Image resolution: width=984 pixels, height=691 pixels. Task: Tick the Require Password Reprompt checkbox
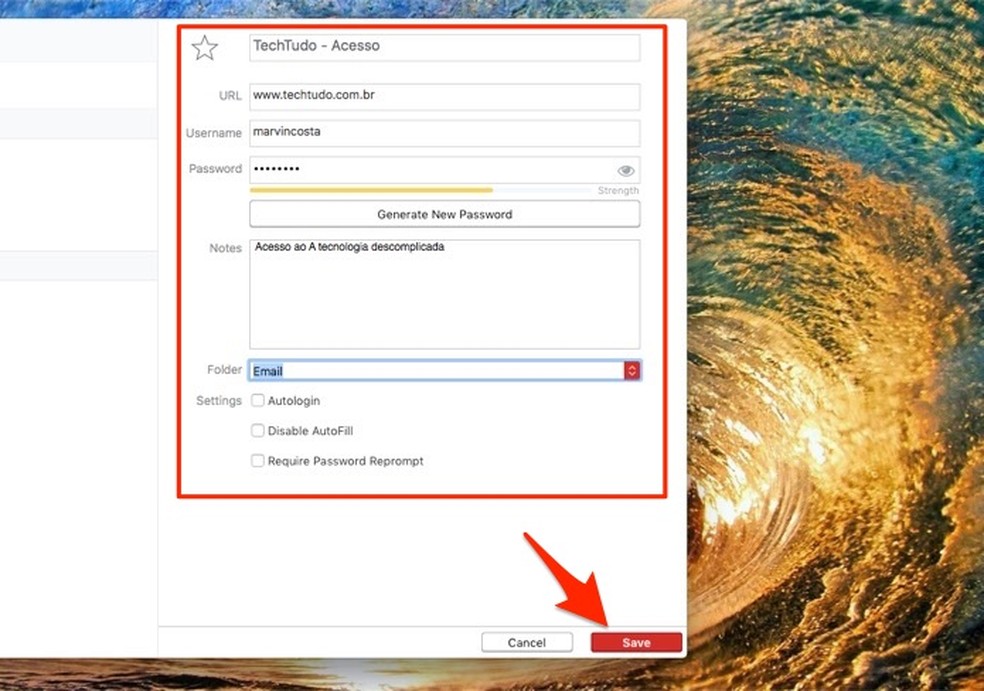tap(258, 461)
